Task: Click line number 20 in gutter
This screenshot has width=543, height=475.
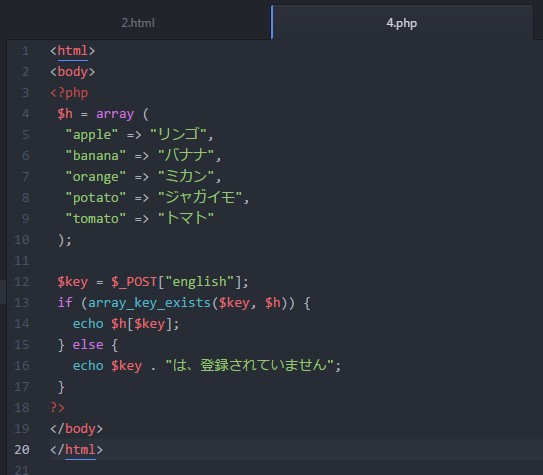Action: [22, 449]
